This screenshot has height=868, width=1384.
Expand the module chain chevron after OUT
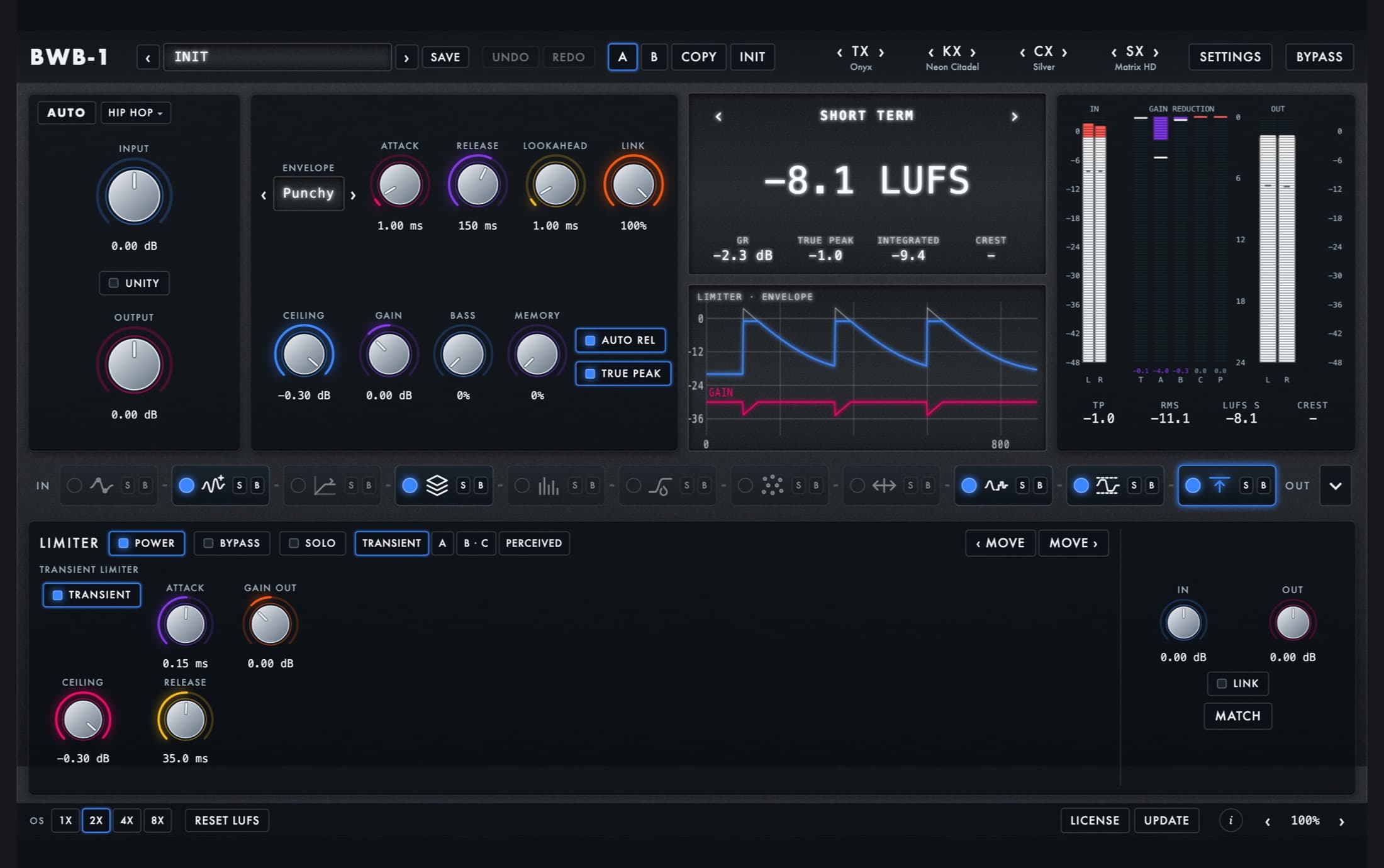coord(1335,486)
